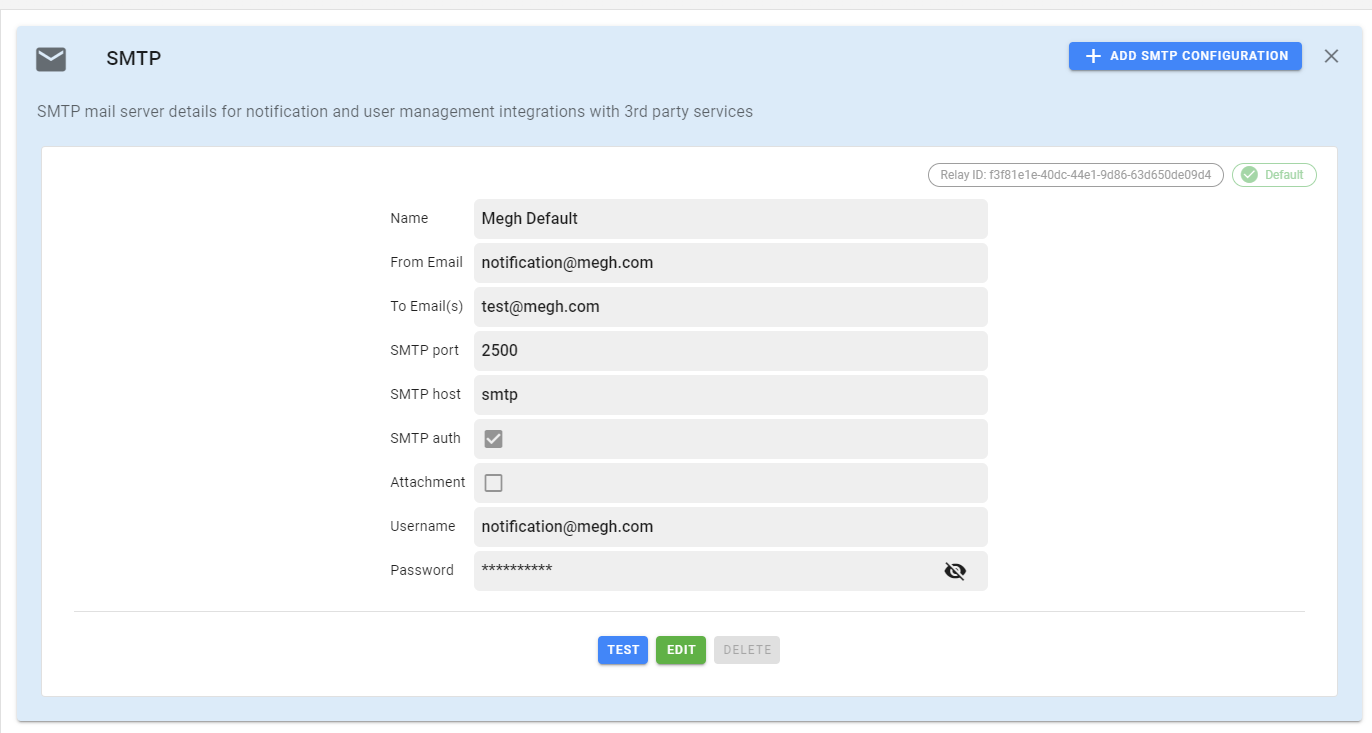Disable the SMTP auth checkbox
Screen dimensions: 1372x733
(492, 438)
